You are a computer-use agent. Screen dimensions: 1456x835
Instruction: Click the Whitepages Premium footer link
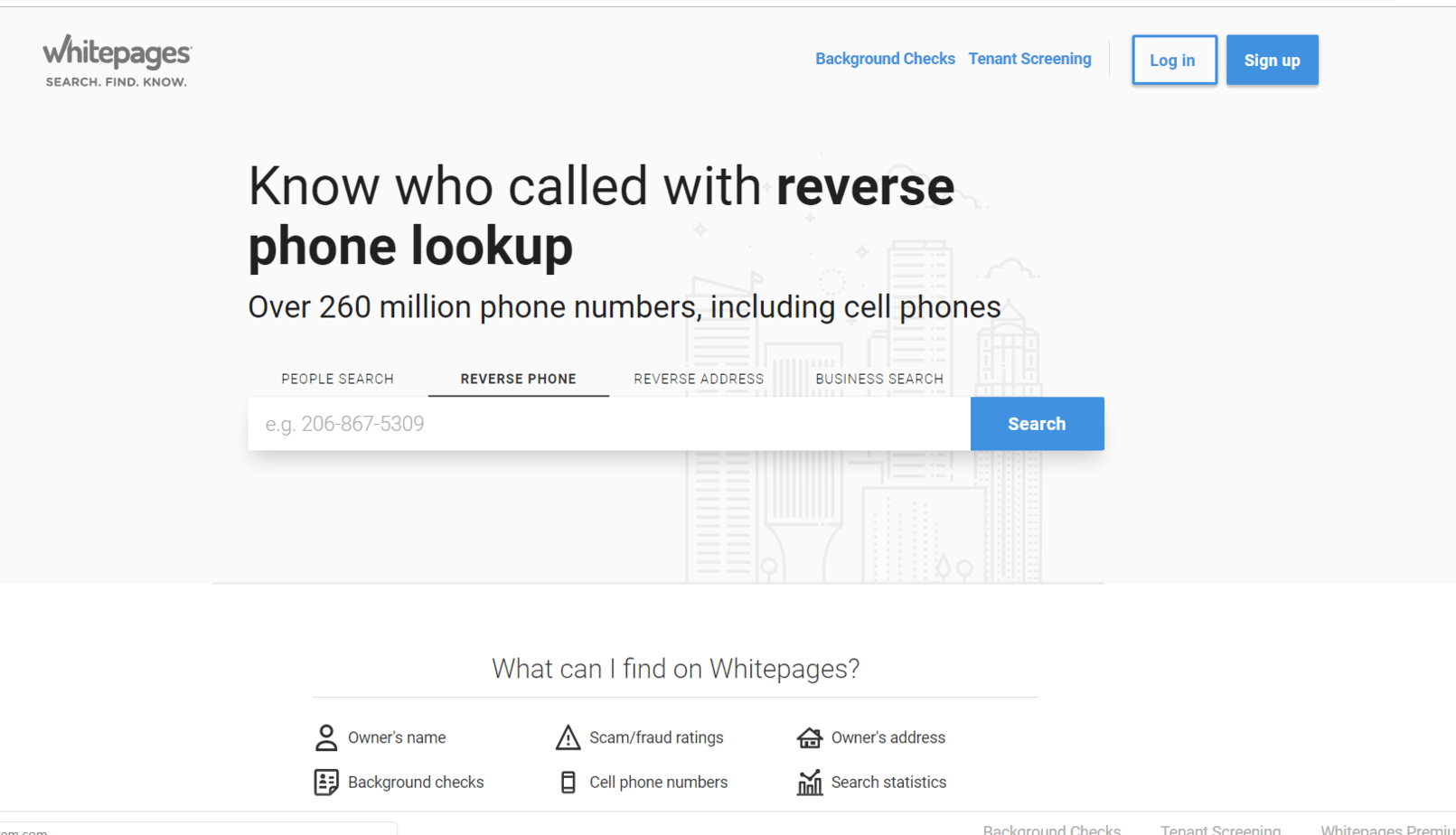(x=1388, y=829)
